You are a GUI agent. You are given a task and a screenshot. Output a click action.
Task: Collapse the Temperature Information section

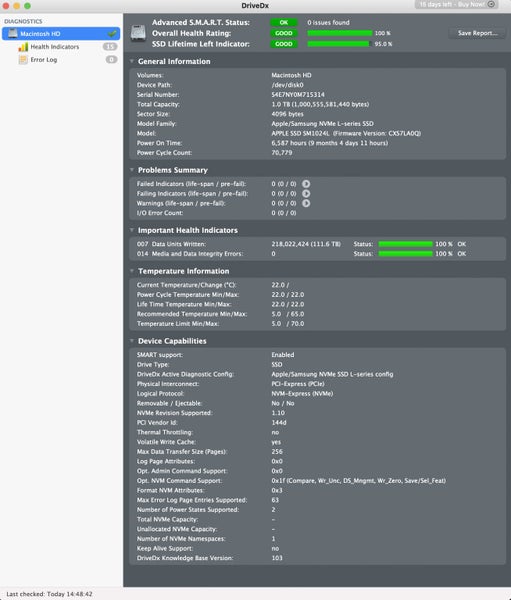coord(132,271)
